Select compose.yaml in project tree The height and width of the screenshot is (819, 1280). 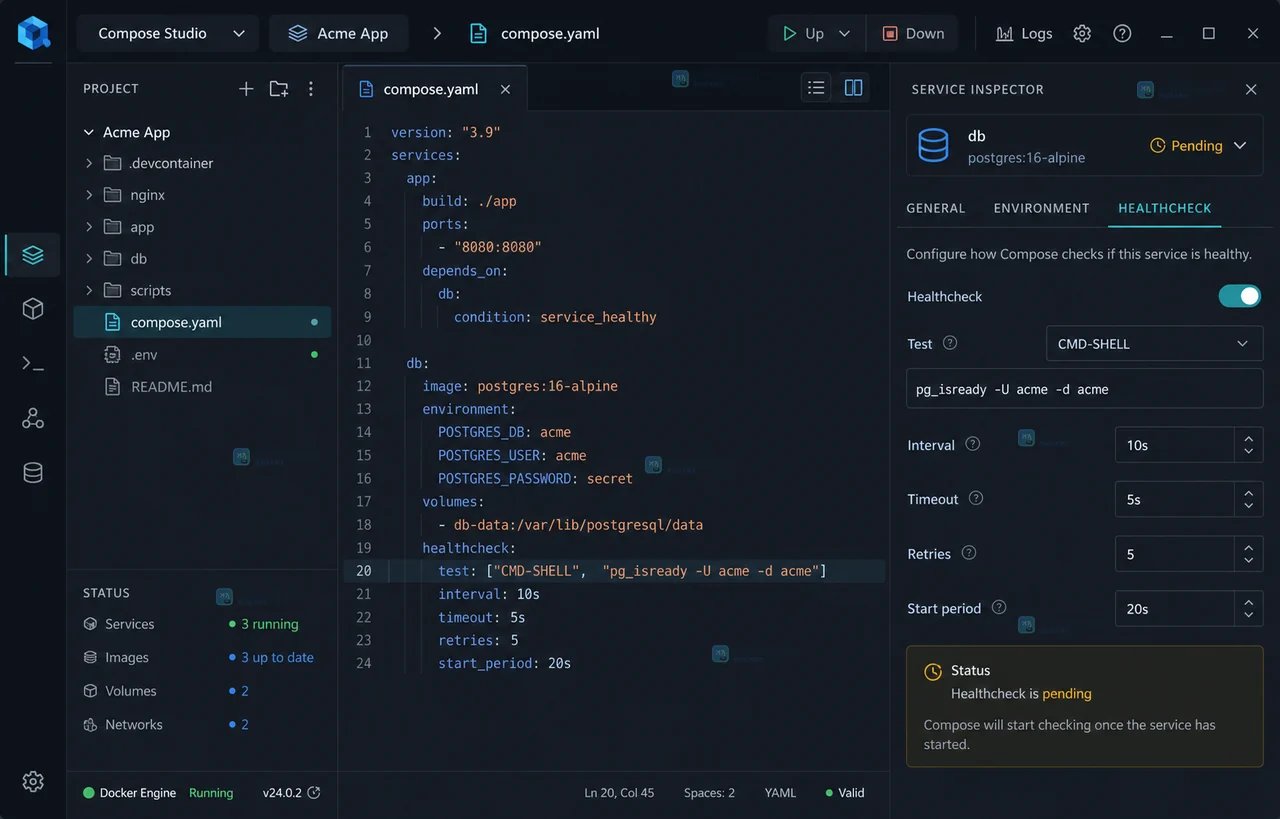point(202,322)
